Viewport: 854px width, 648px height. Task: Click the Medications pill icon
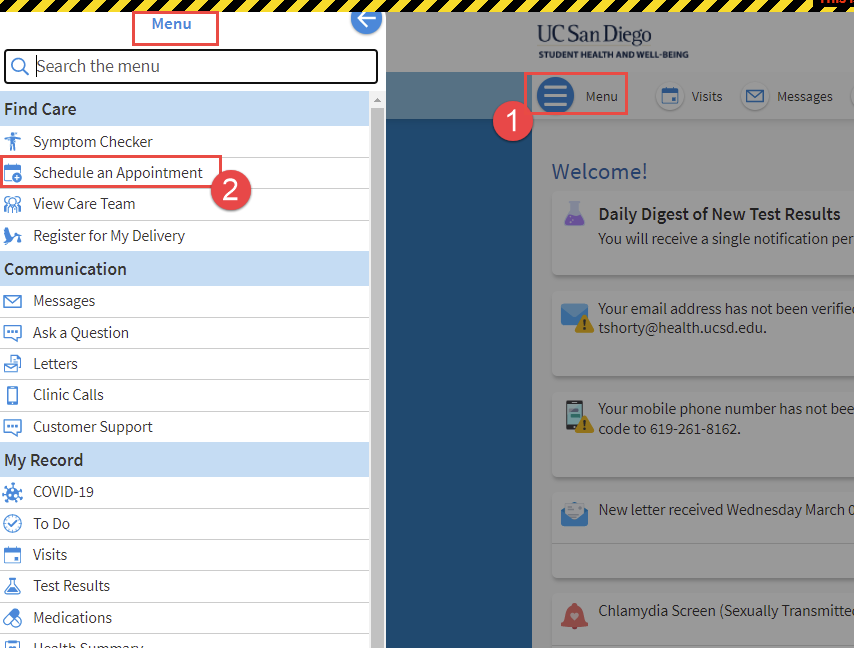[13, 618]
